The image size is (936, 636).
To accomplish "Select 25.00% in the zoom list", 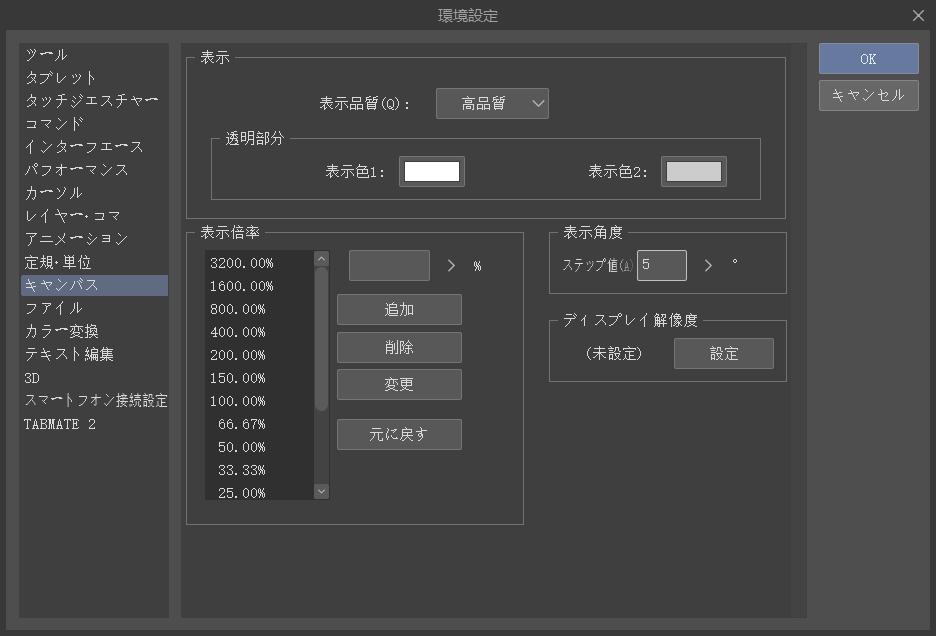I will pos(259,492).
